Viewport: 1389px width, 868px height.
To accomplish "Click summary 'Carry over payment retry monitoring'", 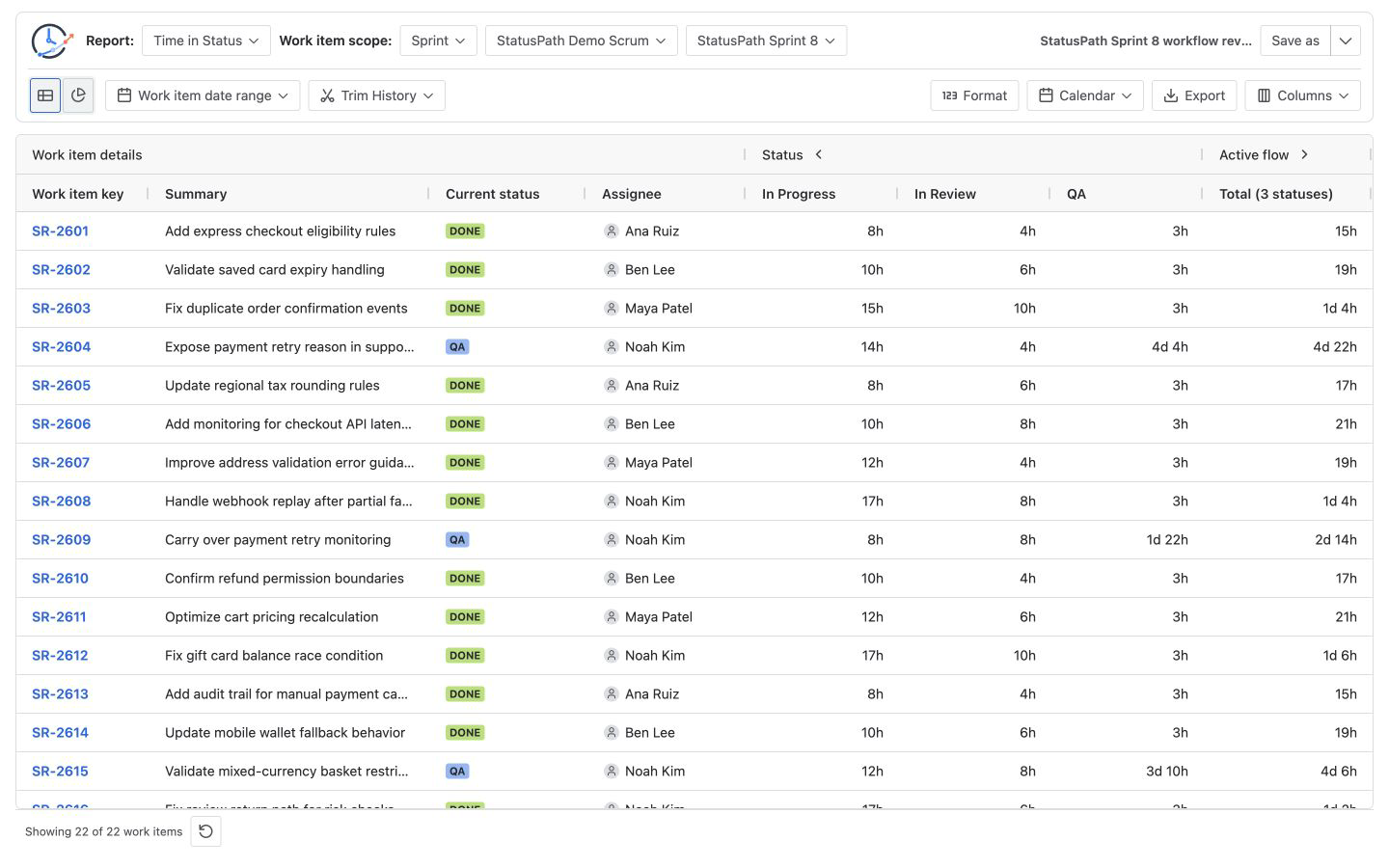I will (x=278, y=540).
